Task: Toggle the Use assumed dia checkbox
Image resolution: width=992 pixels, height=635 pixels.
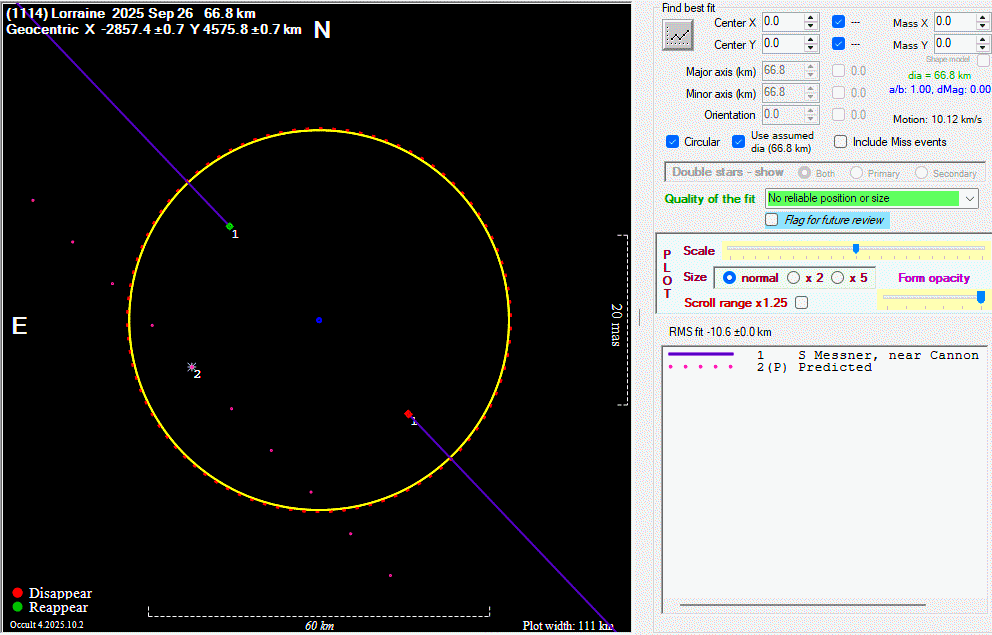Action: tap(739, 142)
